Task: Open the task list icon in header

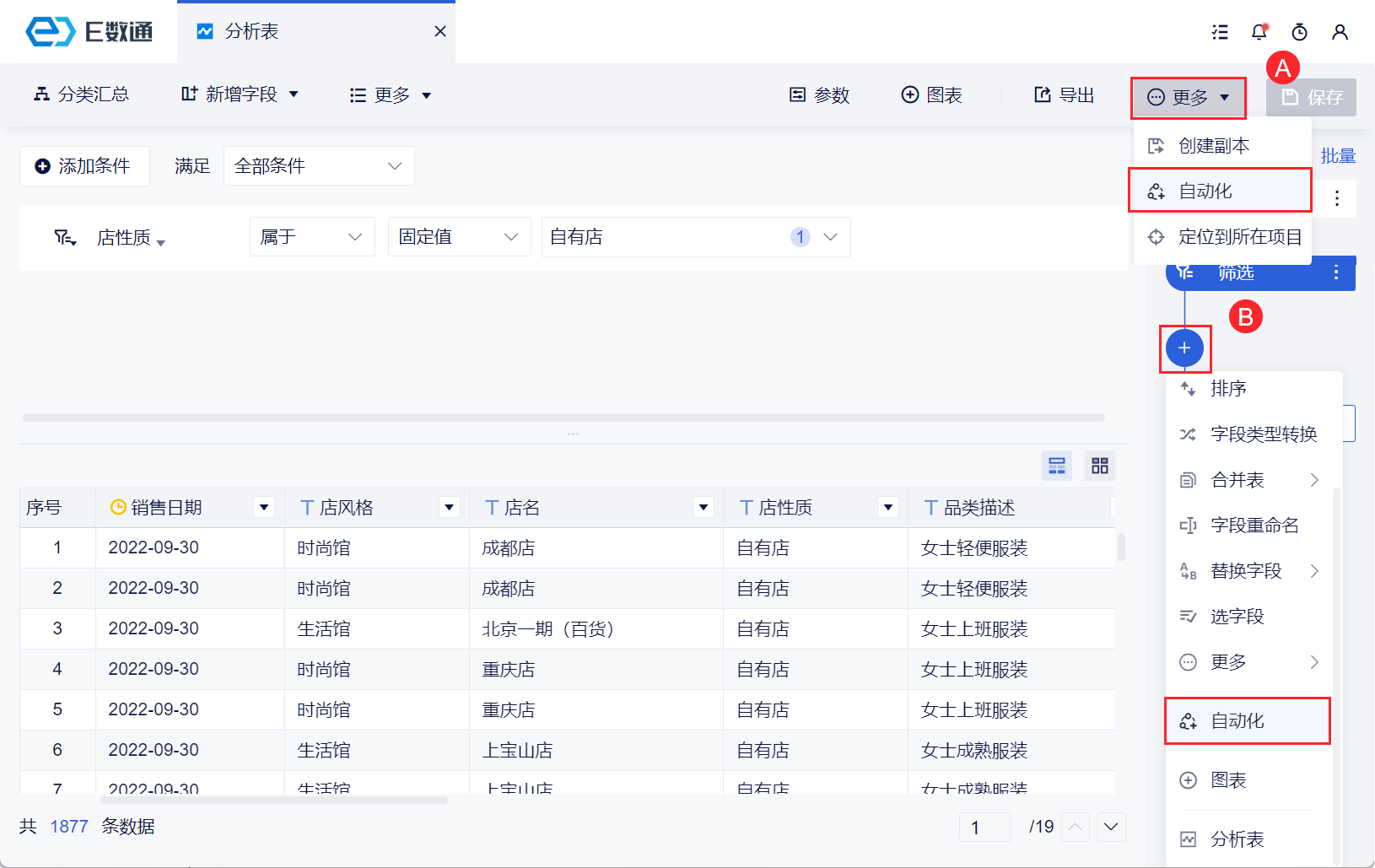Action: coord(1220,32)
